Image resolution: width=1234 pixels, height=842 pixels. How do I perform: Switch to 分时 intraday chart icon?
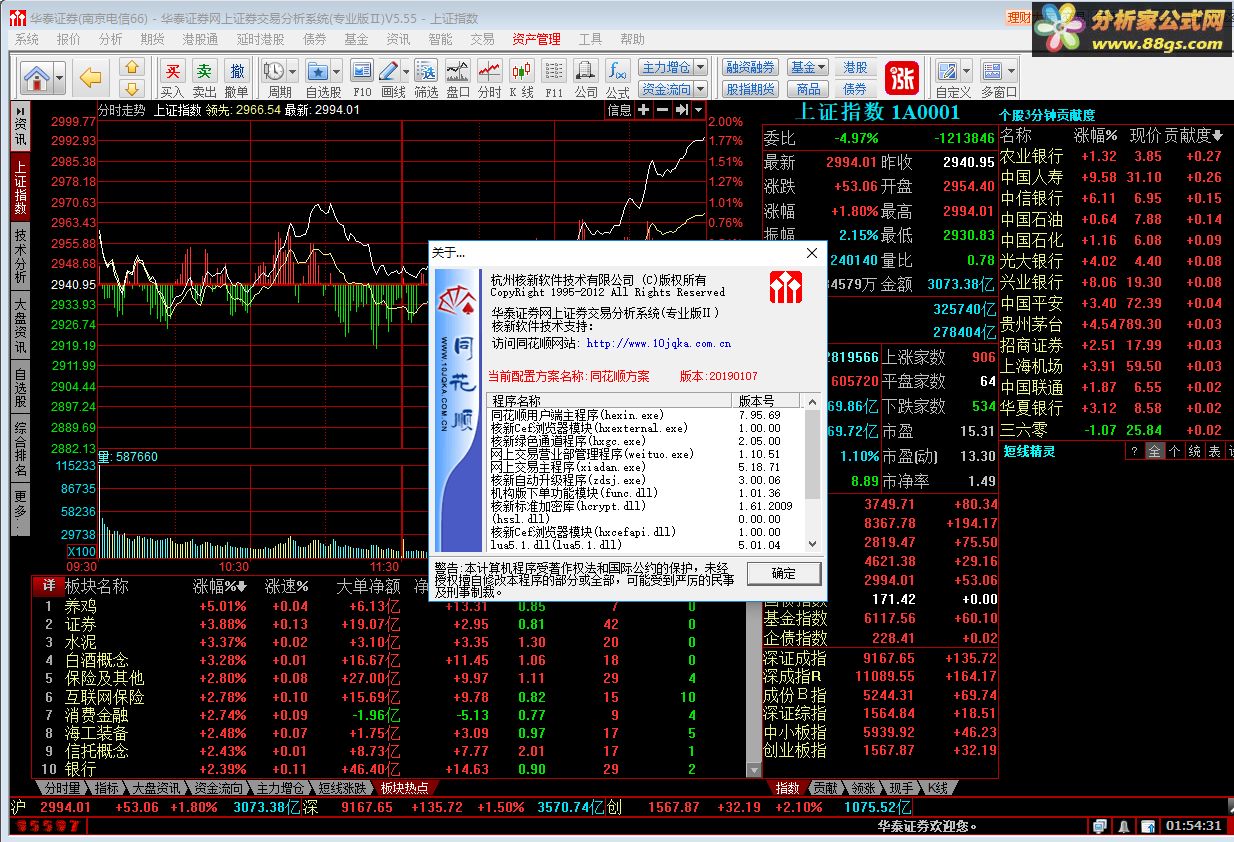[489, 77]
